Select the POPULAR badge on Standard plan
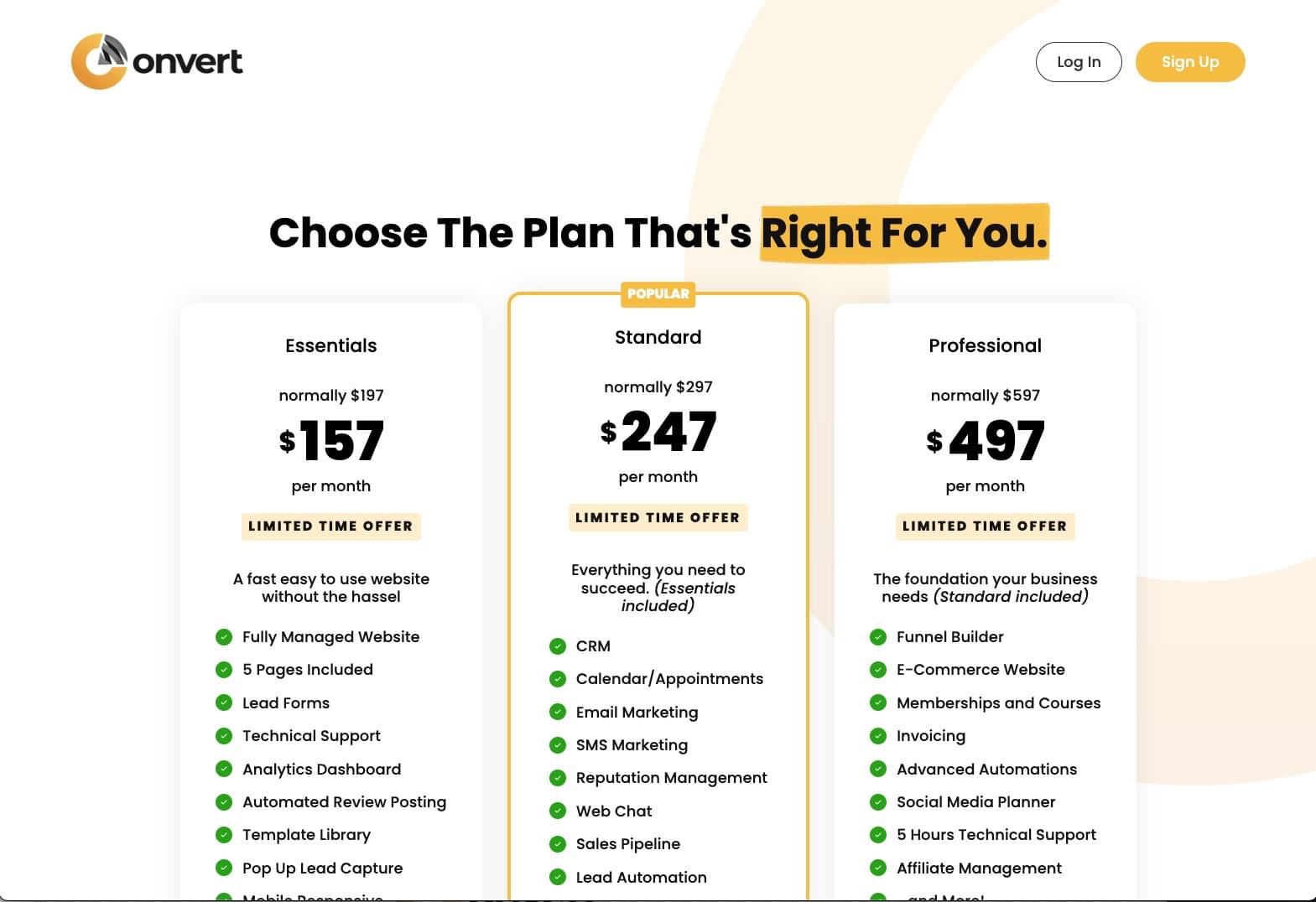 point(658,294)
